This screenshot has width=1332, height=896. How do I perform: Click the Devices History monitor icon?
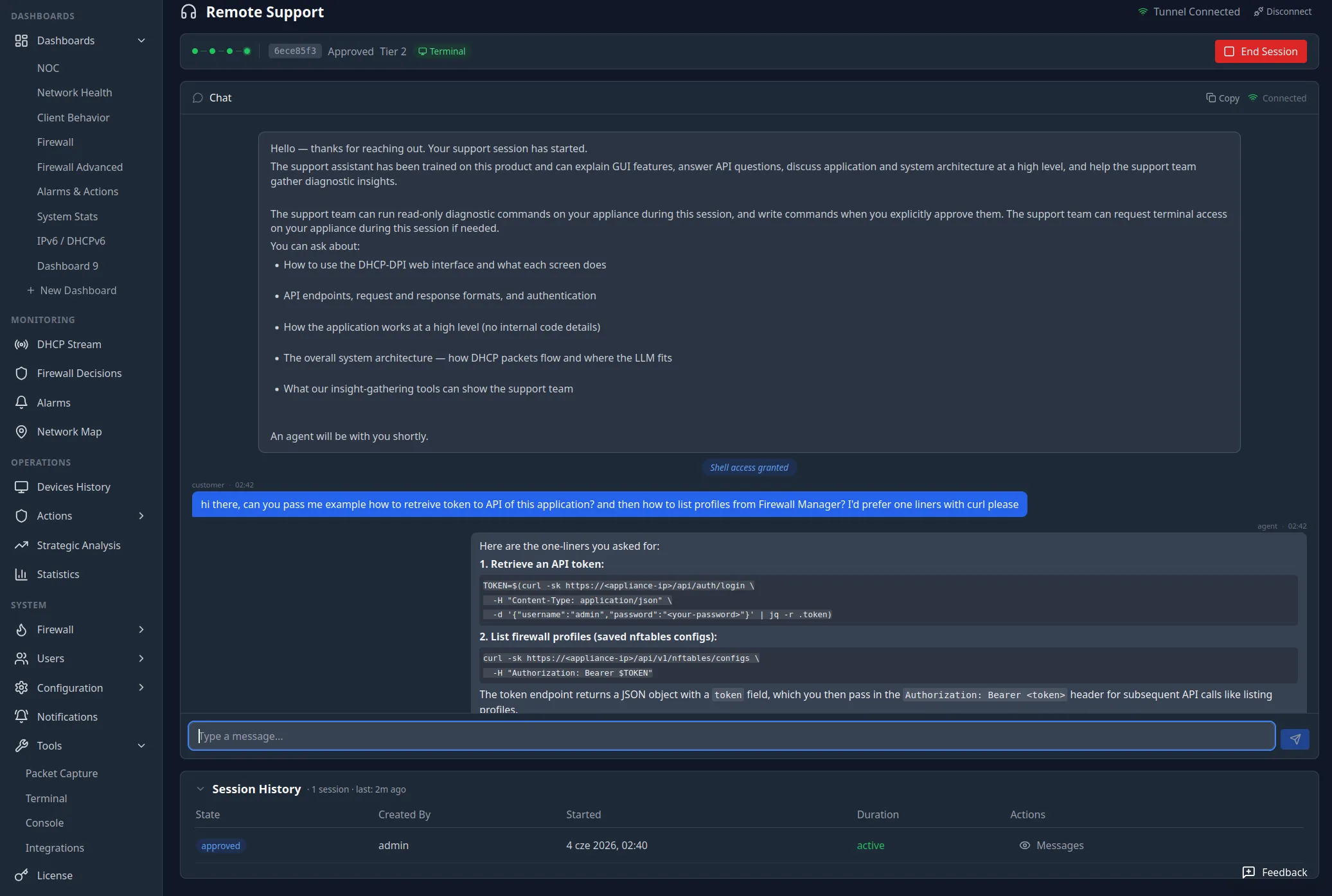pyautogui.click(x=21, y=487)
